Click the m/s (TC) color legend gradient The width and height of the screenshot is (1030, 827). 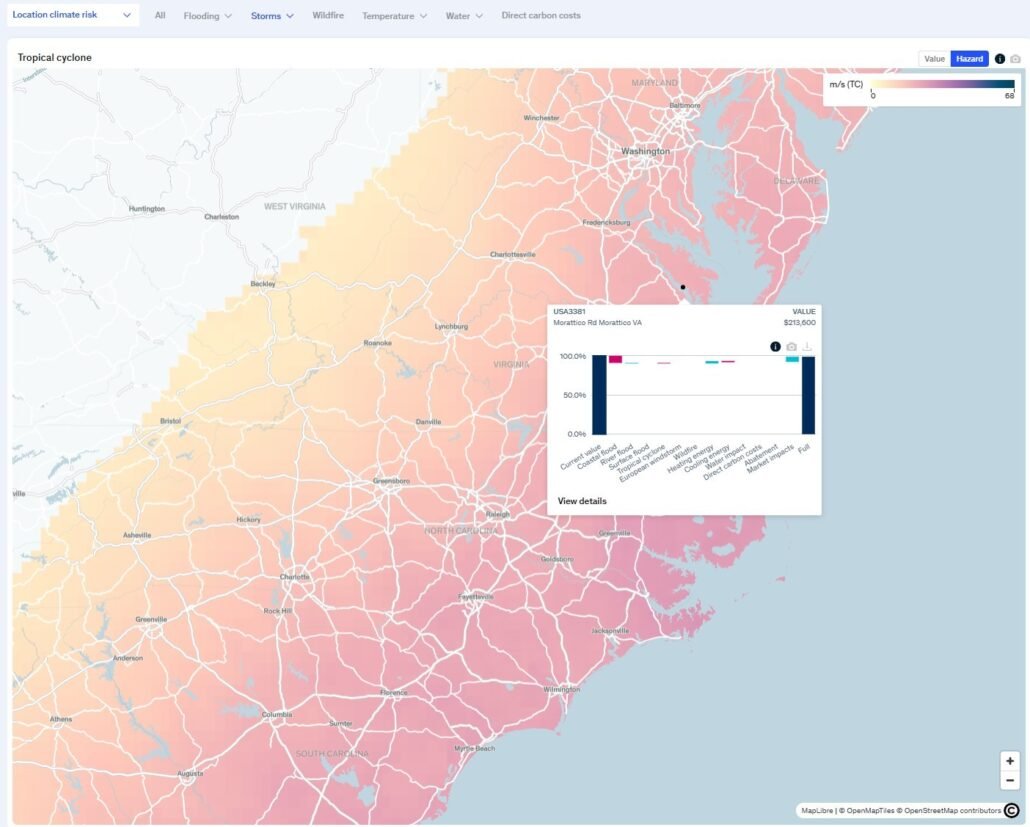(x=942, y=85)
